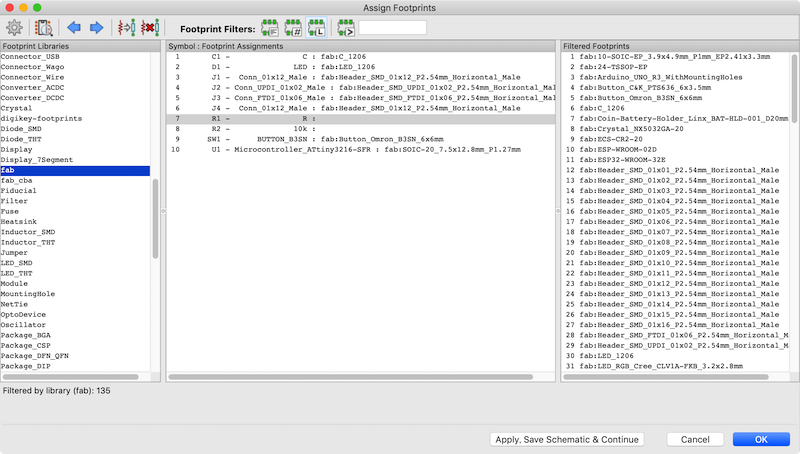Select Converter_ACDC library
Screen dimensions: 800x454
tap(32, 88)
